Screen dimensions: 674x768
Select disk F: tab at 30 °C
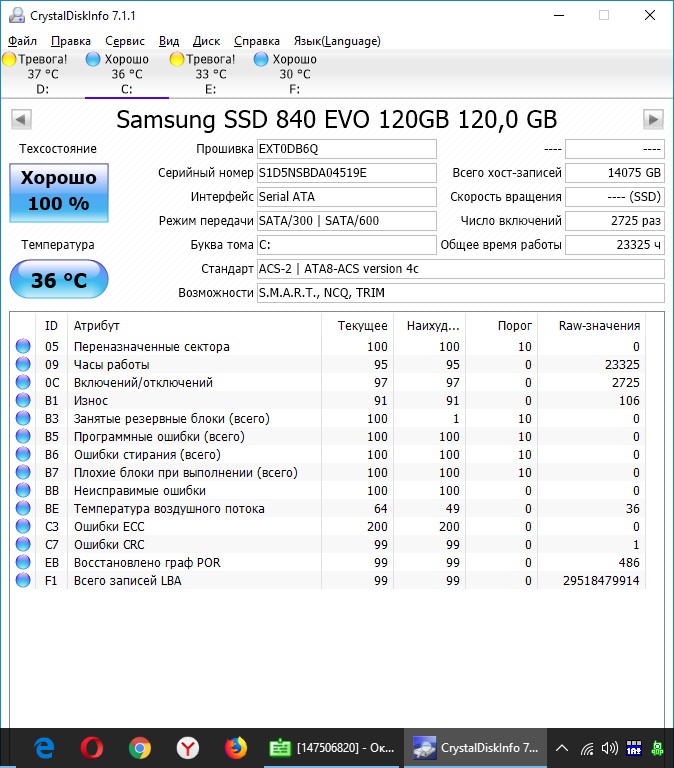[x=294, y=74]
